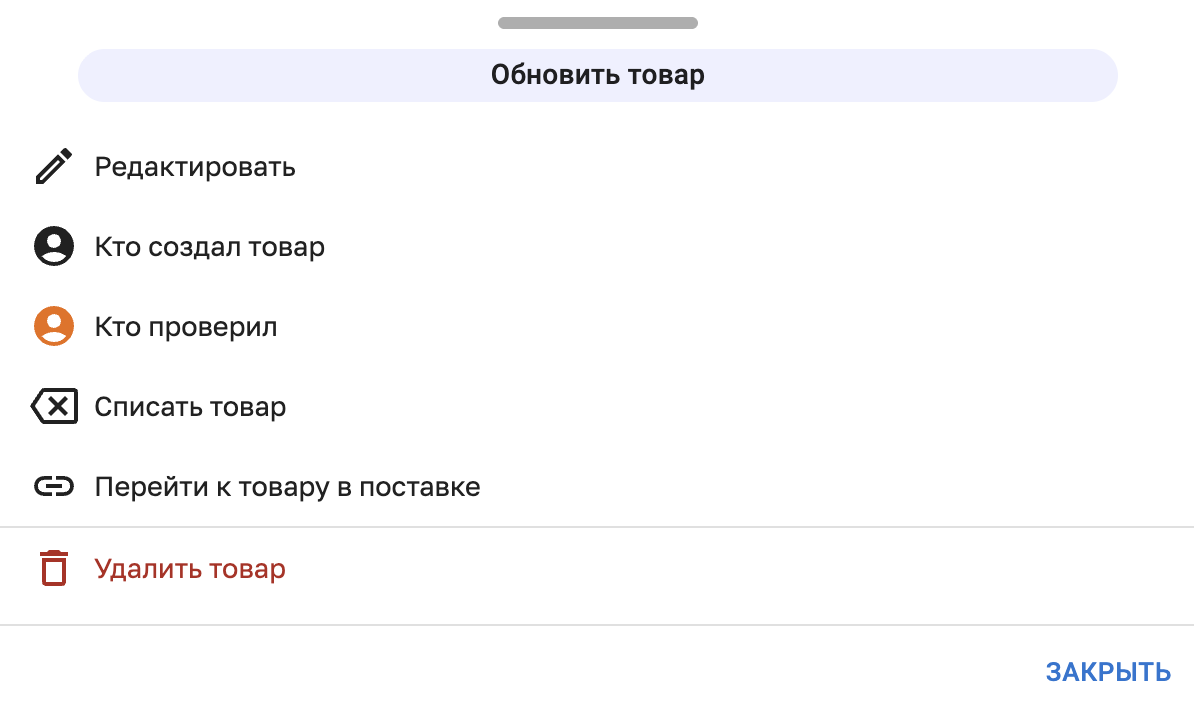The height and width of the screenshot is (714, 1194).
Task: Click the Обновить товар header banner
Action: 597,74
